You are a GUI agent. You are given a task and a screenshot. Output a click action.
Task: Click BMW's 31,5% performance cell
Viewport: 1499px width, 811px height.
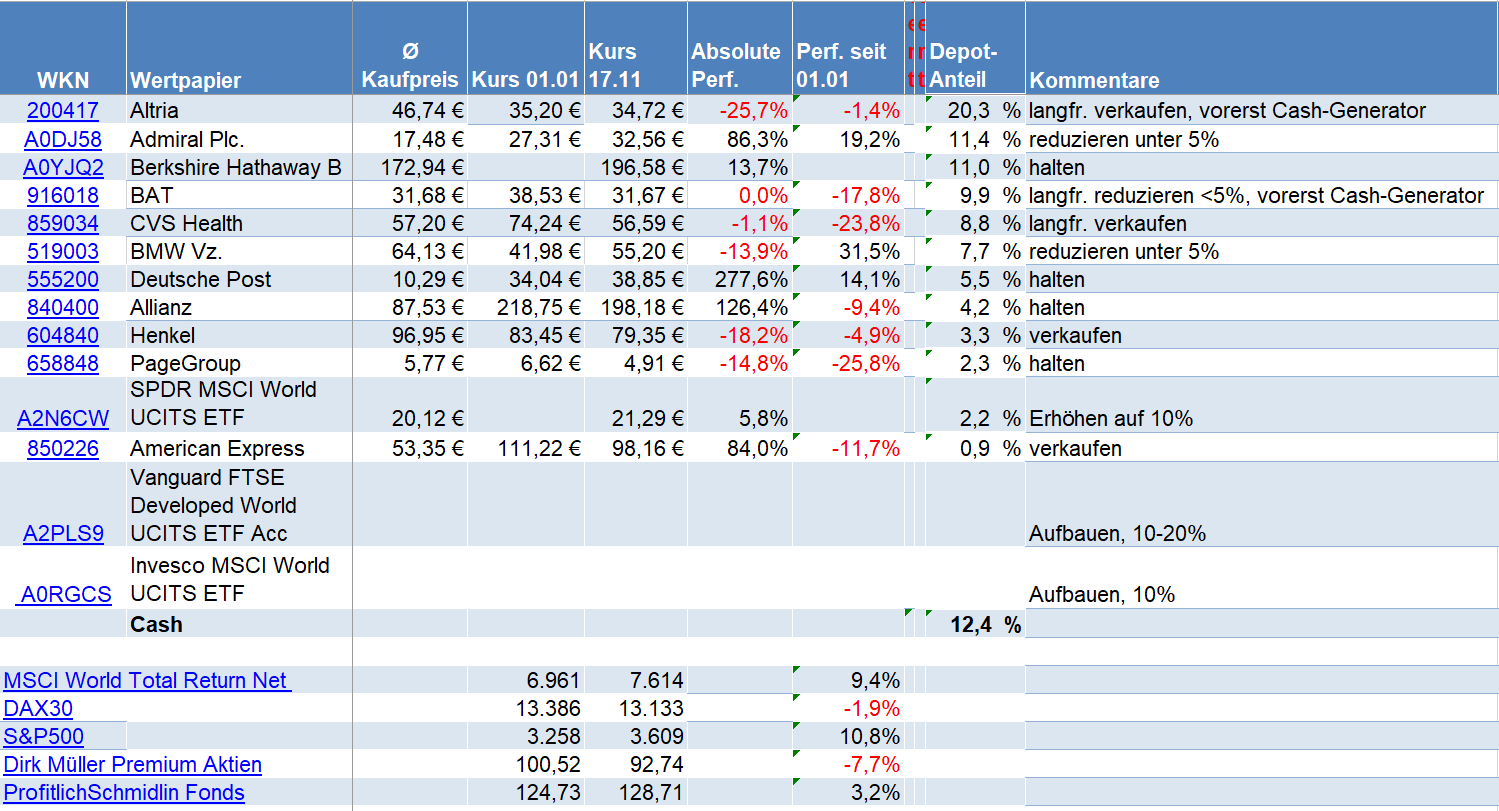tap(871, 251)
